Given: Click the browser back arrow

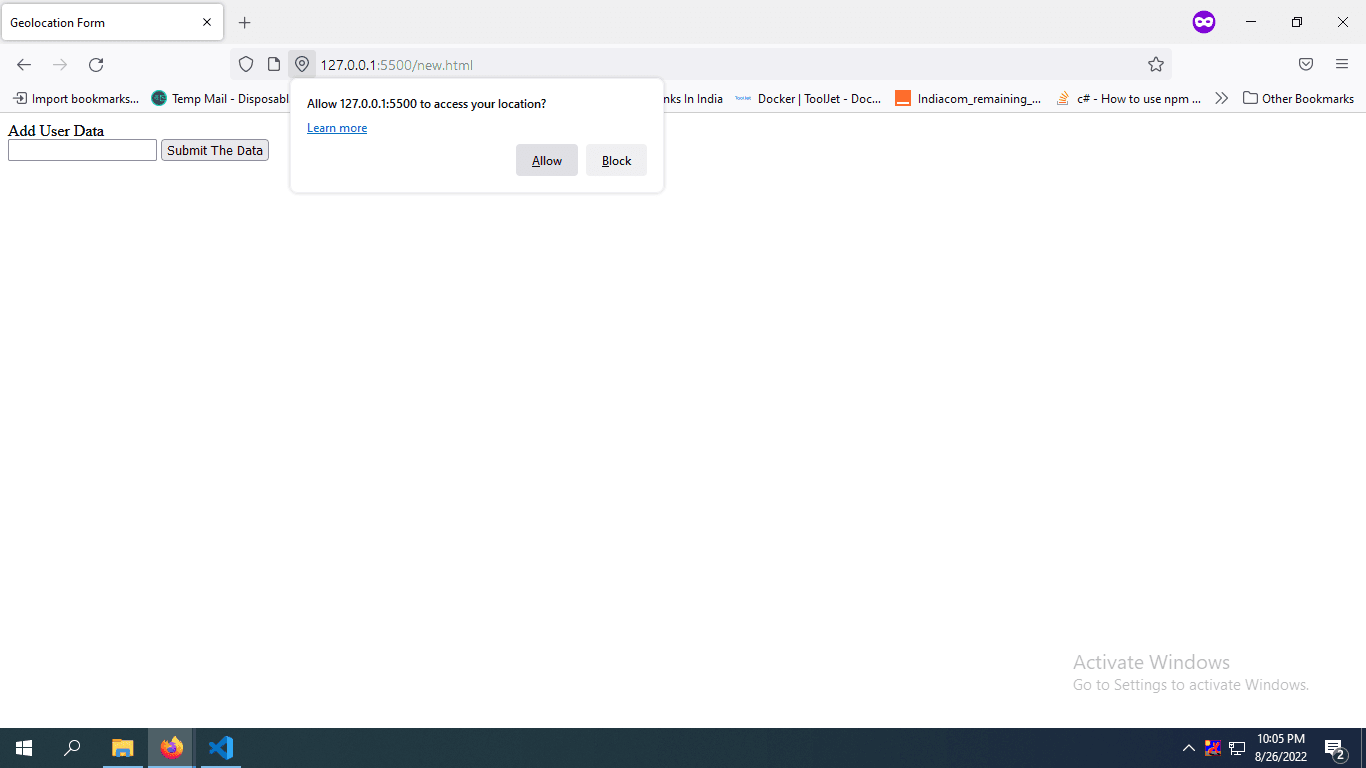Looking at the screenshot, I should pyautogui.click(x=24, y=65).
